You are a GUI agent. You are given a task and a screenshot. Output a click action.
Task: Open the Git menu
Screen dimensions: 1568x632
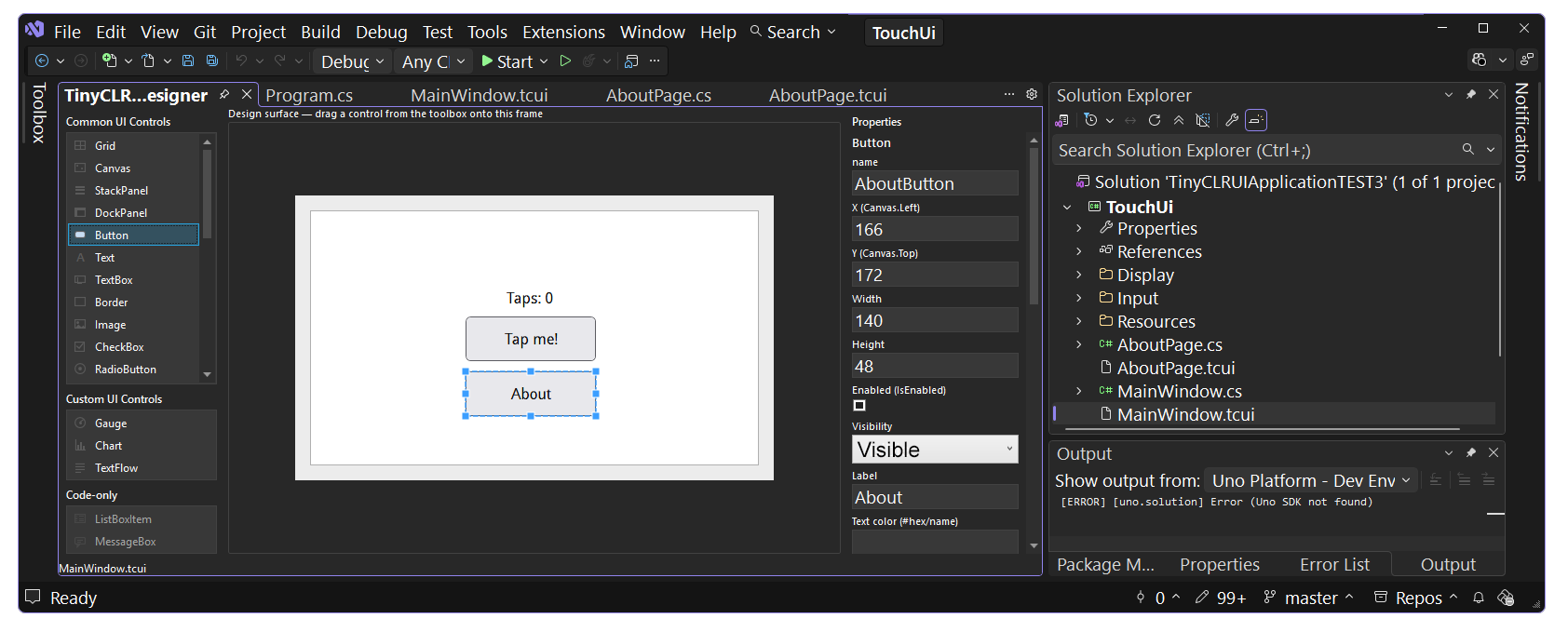[x=205, y=32]
